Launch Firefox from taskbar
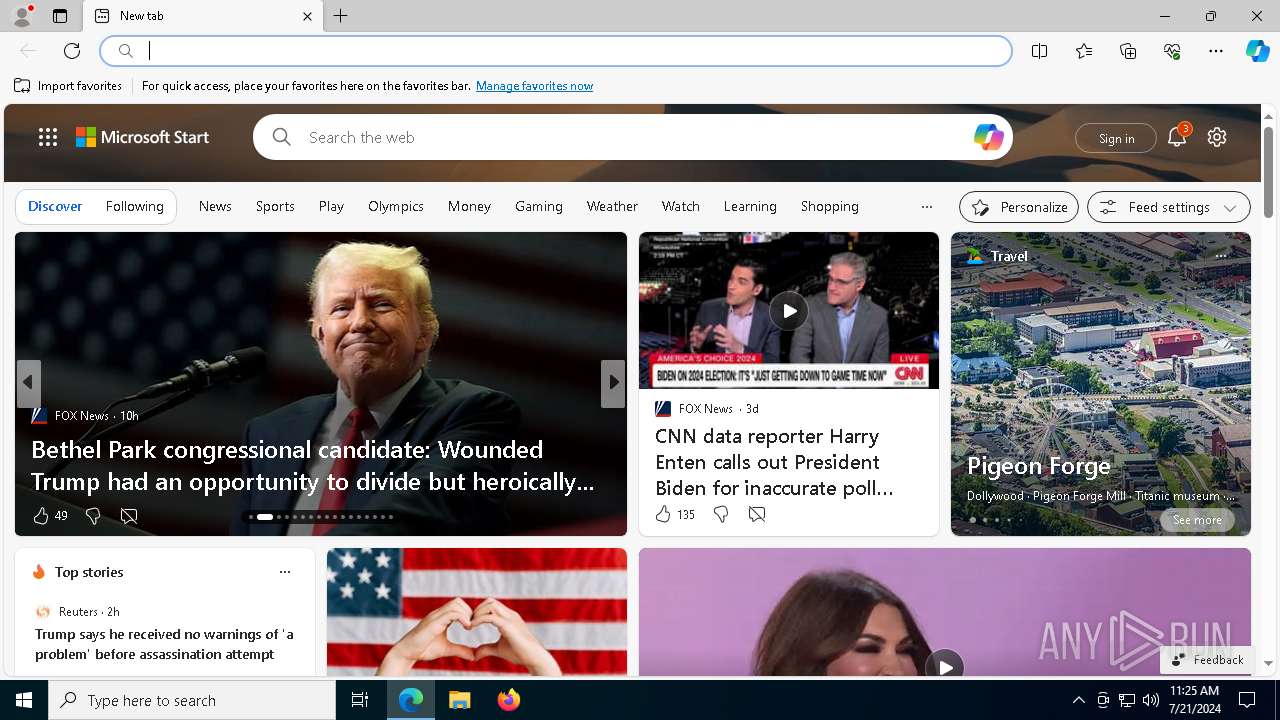This screenshot has height=720, width=1280. (x=509, y=700)
